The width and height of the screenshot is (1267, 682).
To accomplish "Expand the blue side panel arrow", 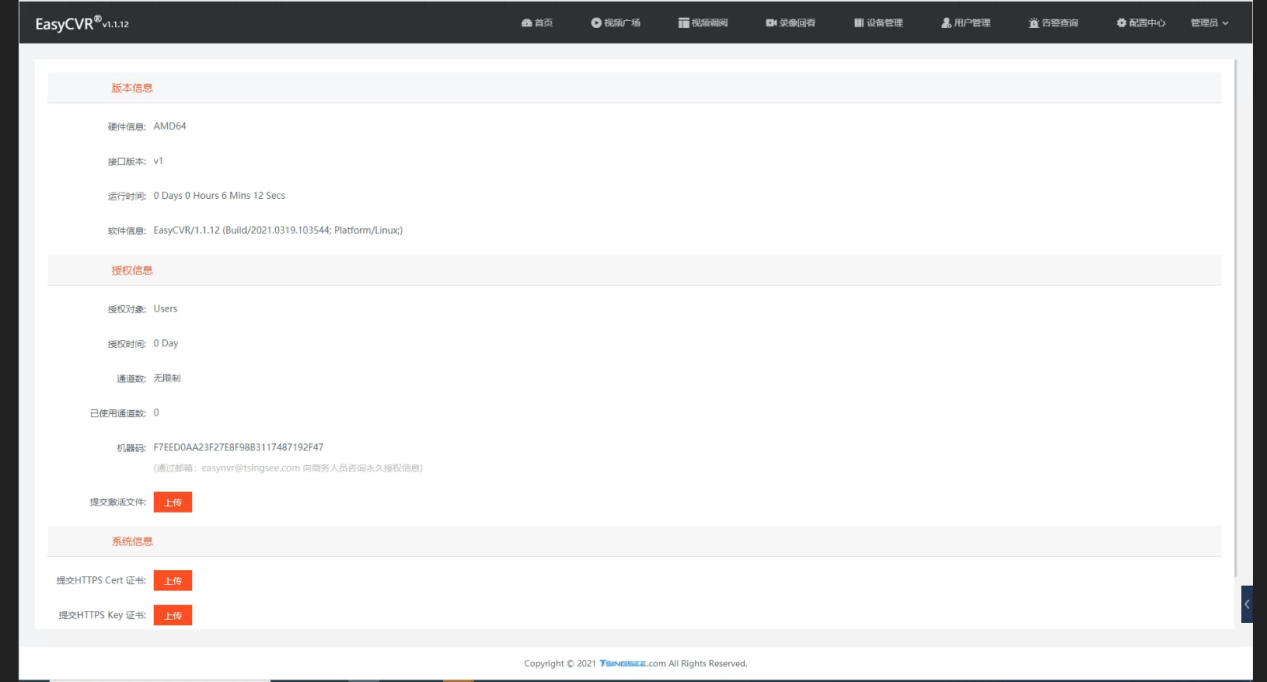I will pos(1246,604).
